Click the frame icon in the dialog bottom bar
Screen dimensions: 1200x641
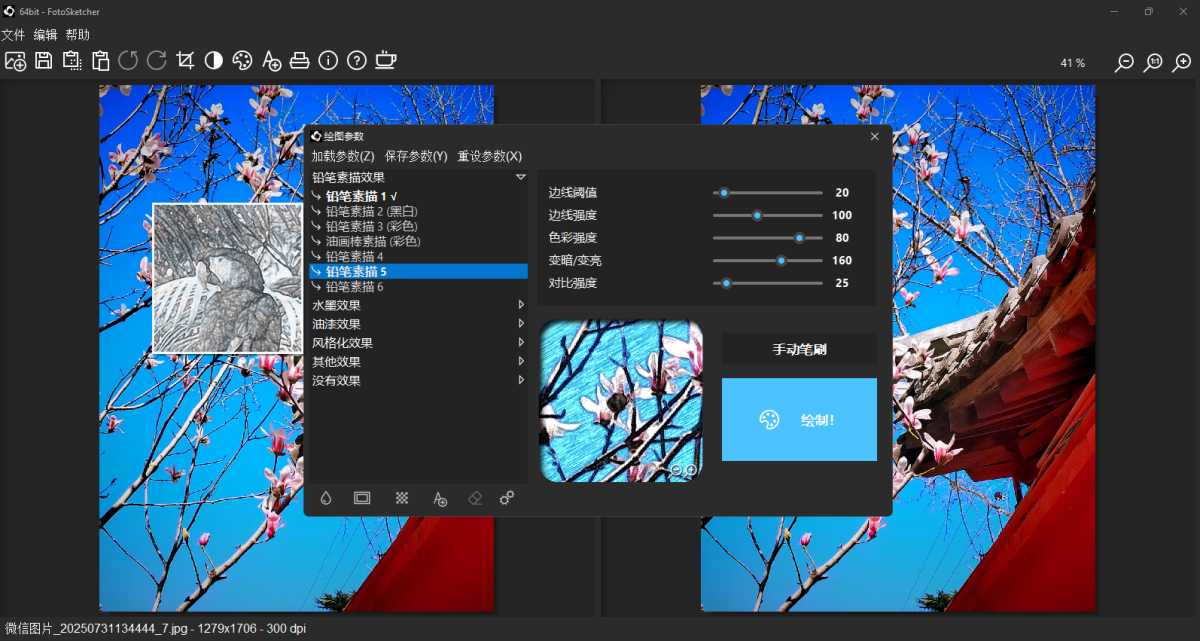[x=362, y=498]
